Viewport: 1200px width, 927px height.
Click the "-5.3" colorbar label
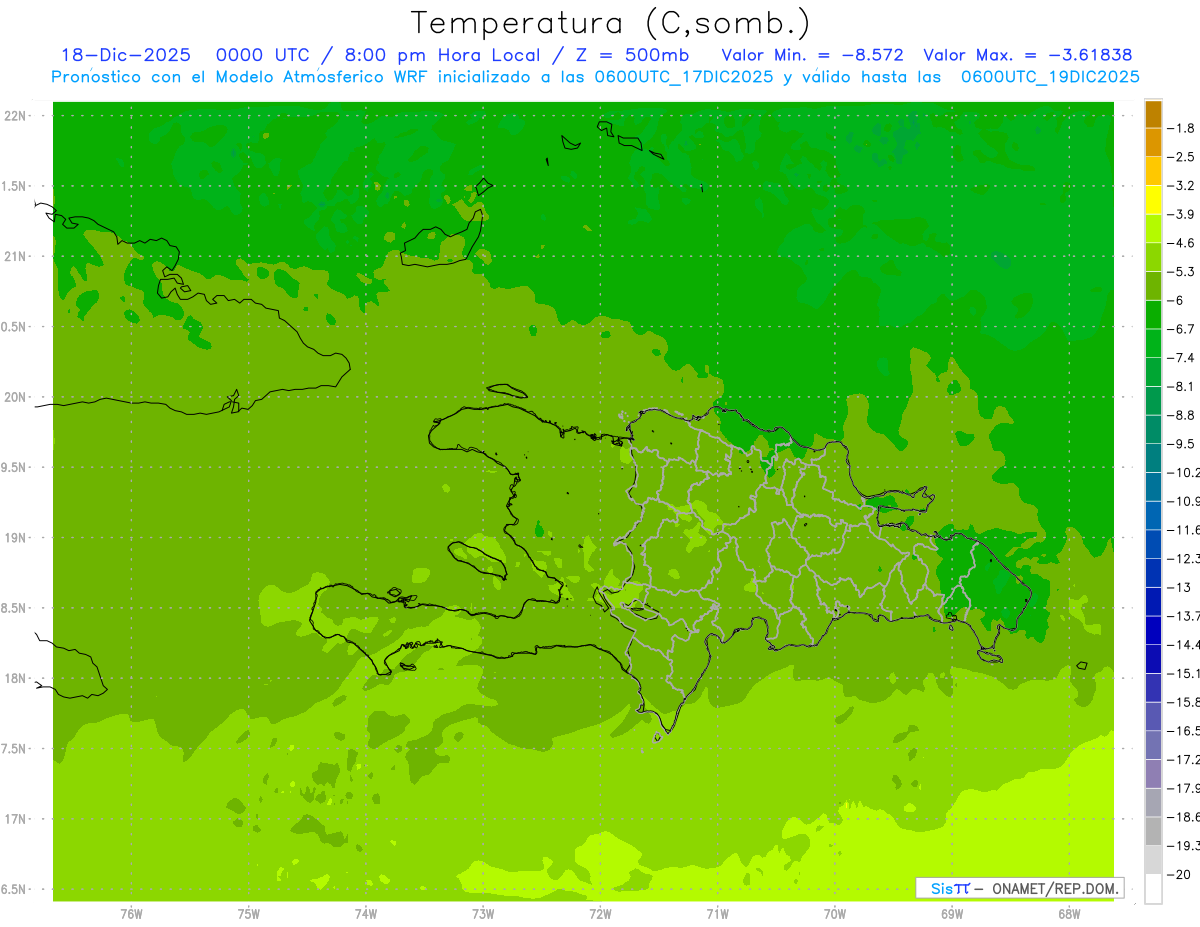click(1182, 271)
